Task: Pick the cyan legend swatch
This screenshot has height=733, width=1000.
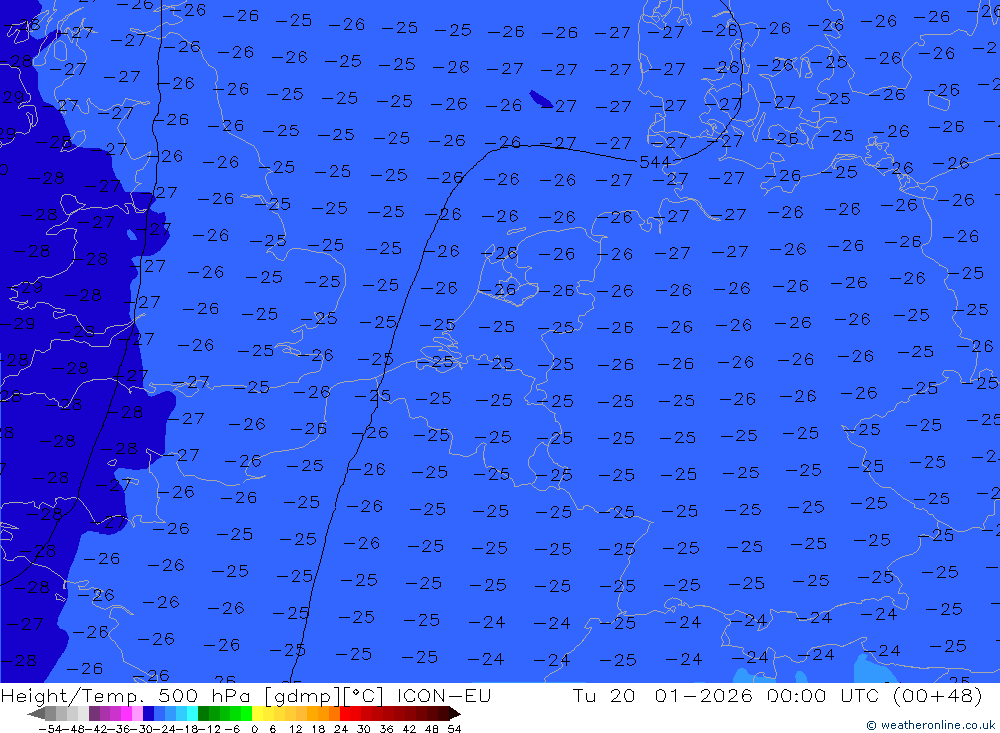Action: 193,714
